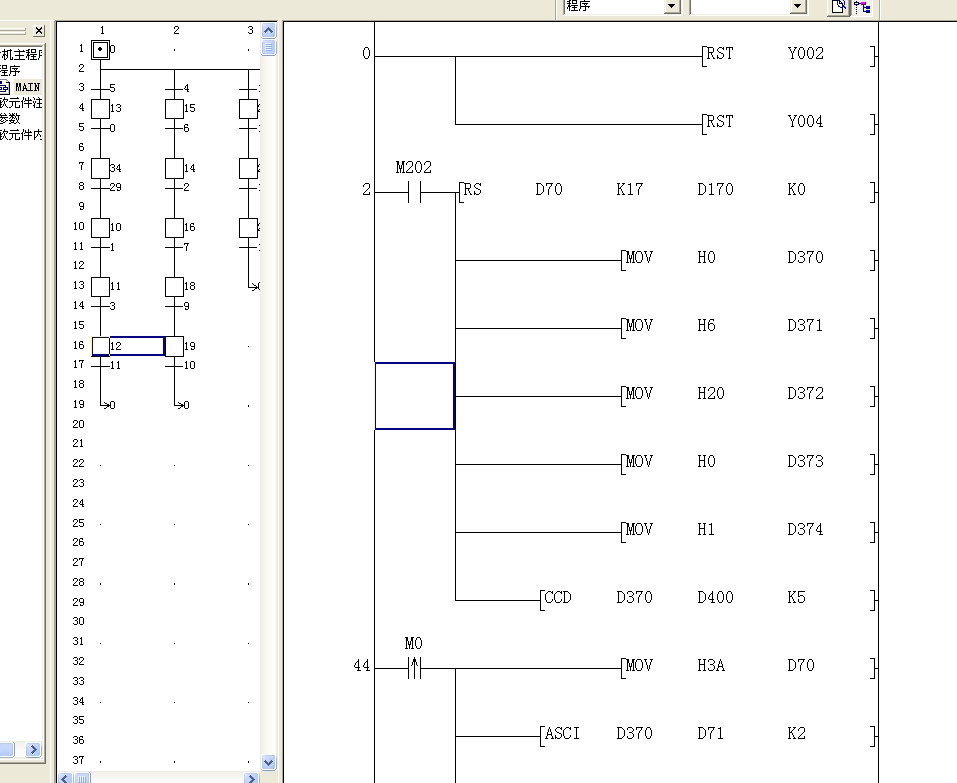Screen dimensions: 957x783
Task: Select SFC step box 18
Action: (x=174, y=287)
